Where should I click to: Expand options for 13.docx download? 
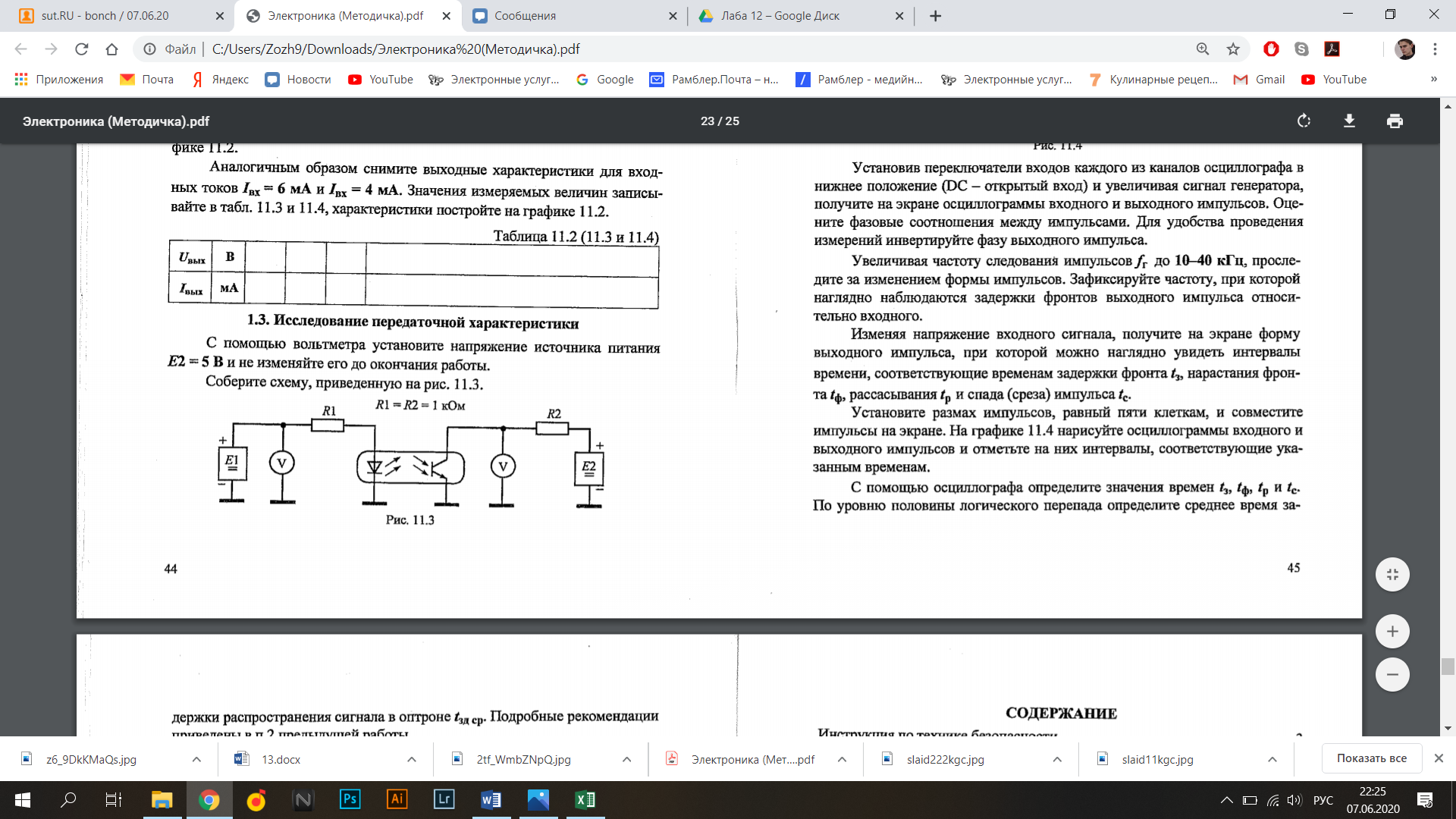[412, 759]
